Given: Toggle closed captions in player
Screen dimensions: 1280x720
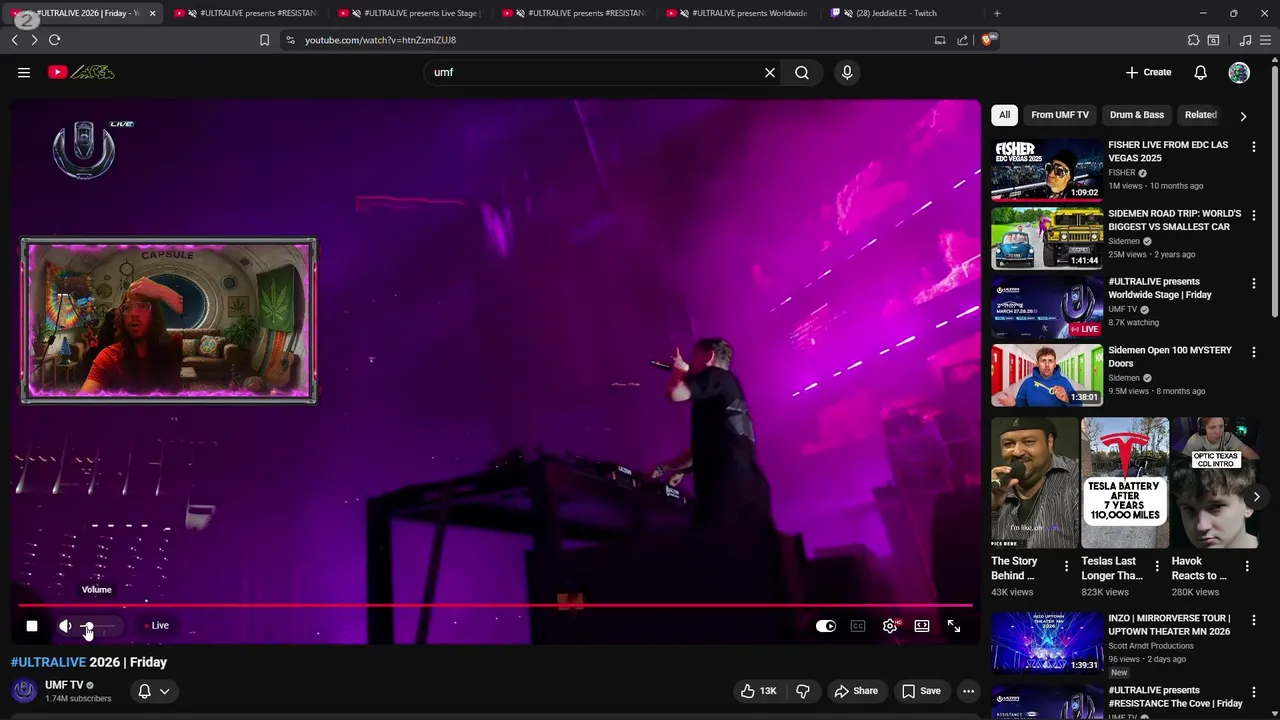Looking at the screenshot, I should pyautogui.click(x=858, y=626).
